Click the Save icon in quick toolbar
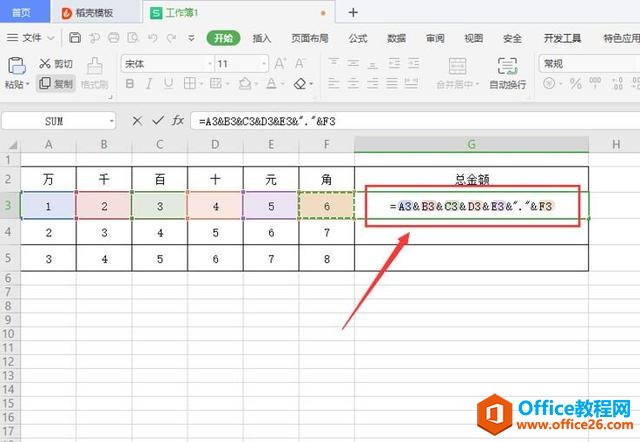Screen dimensions: 640x442 point(75,38)
